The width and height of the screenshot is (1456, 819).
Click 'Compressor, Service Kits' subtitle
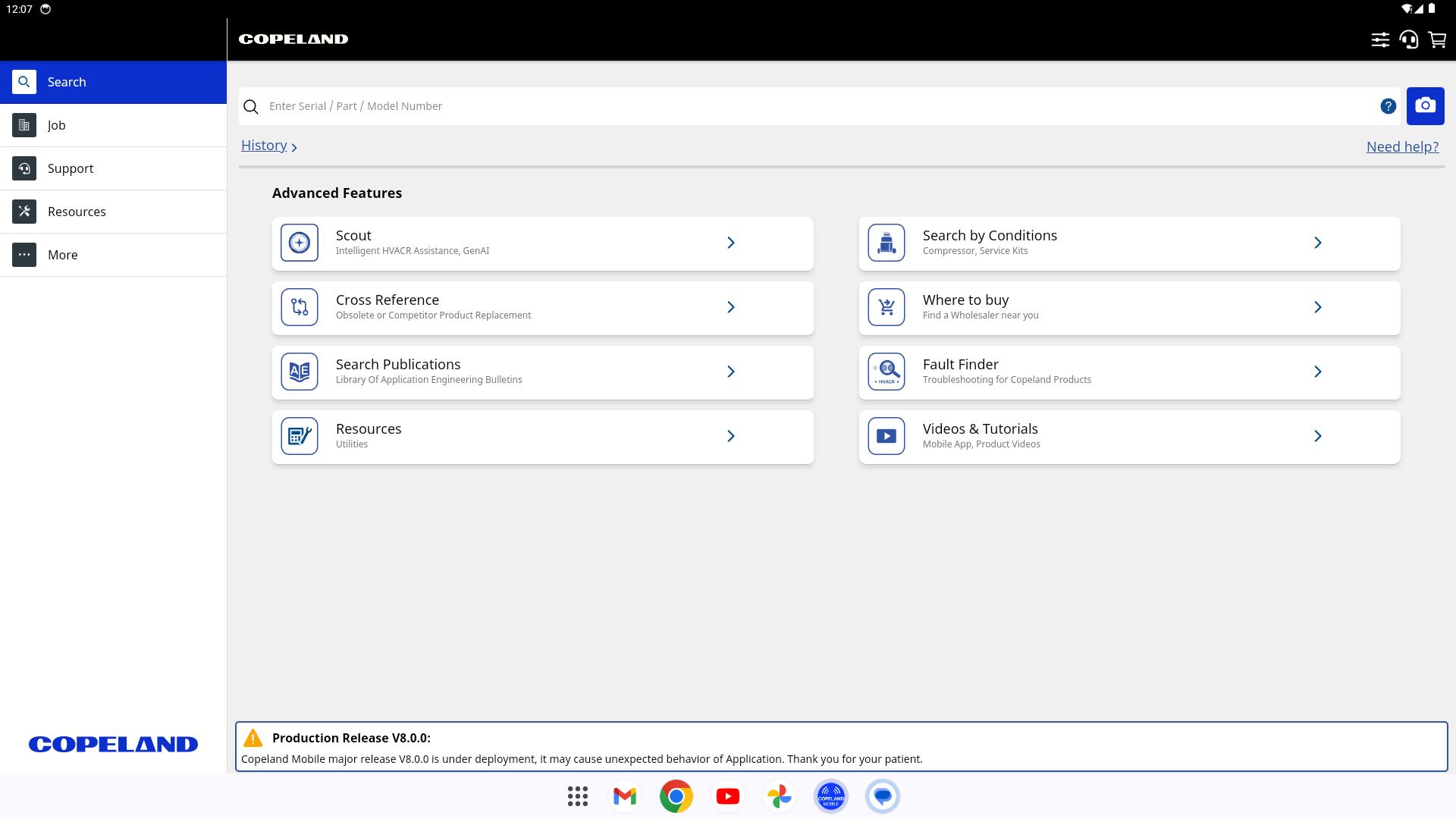point(975,251)
